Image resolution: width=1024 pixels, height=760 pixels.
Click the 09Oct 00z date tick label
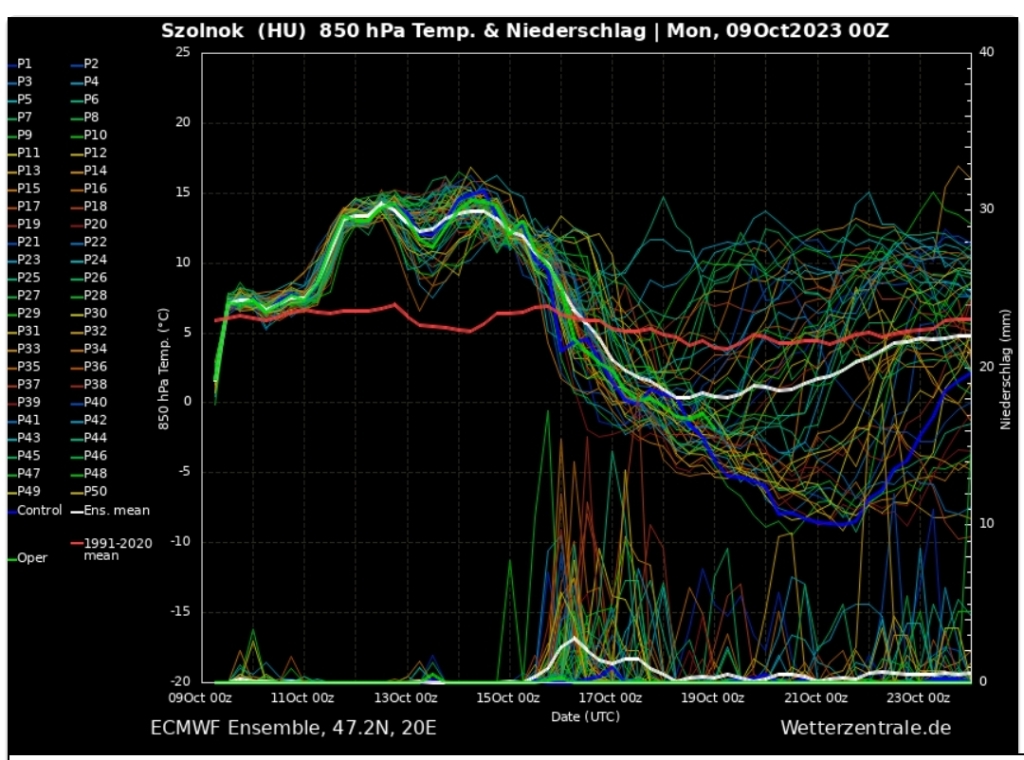(x=200, y=697)
